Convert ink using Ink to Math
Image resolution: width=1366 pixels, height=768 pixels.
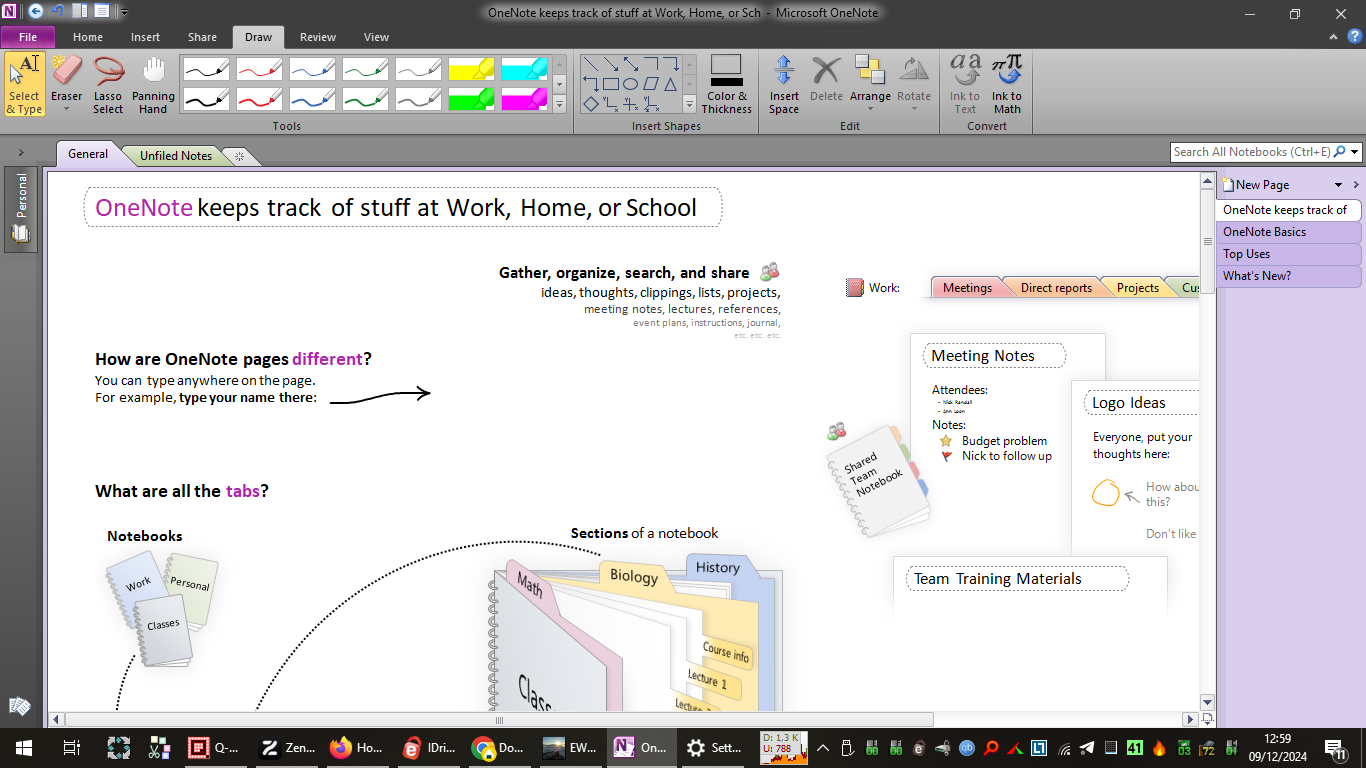(1007, 85)
